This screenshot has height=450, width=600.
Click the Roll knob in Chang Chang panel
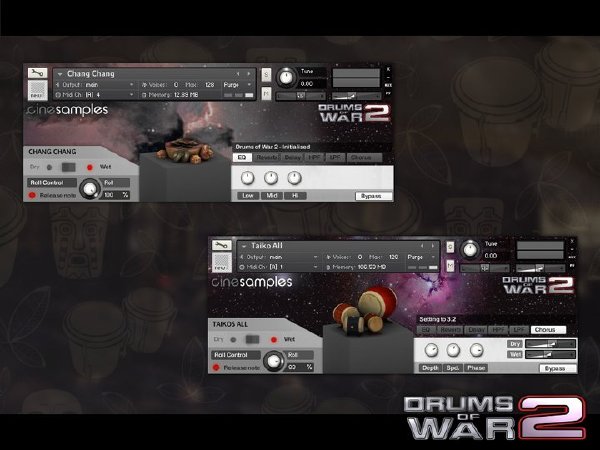90,189
